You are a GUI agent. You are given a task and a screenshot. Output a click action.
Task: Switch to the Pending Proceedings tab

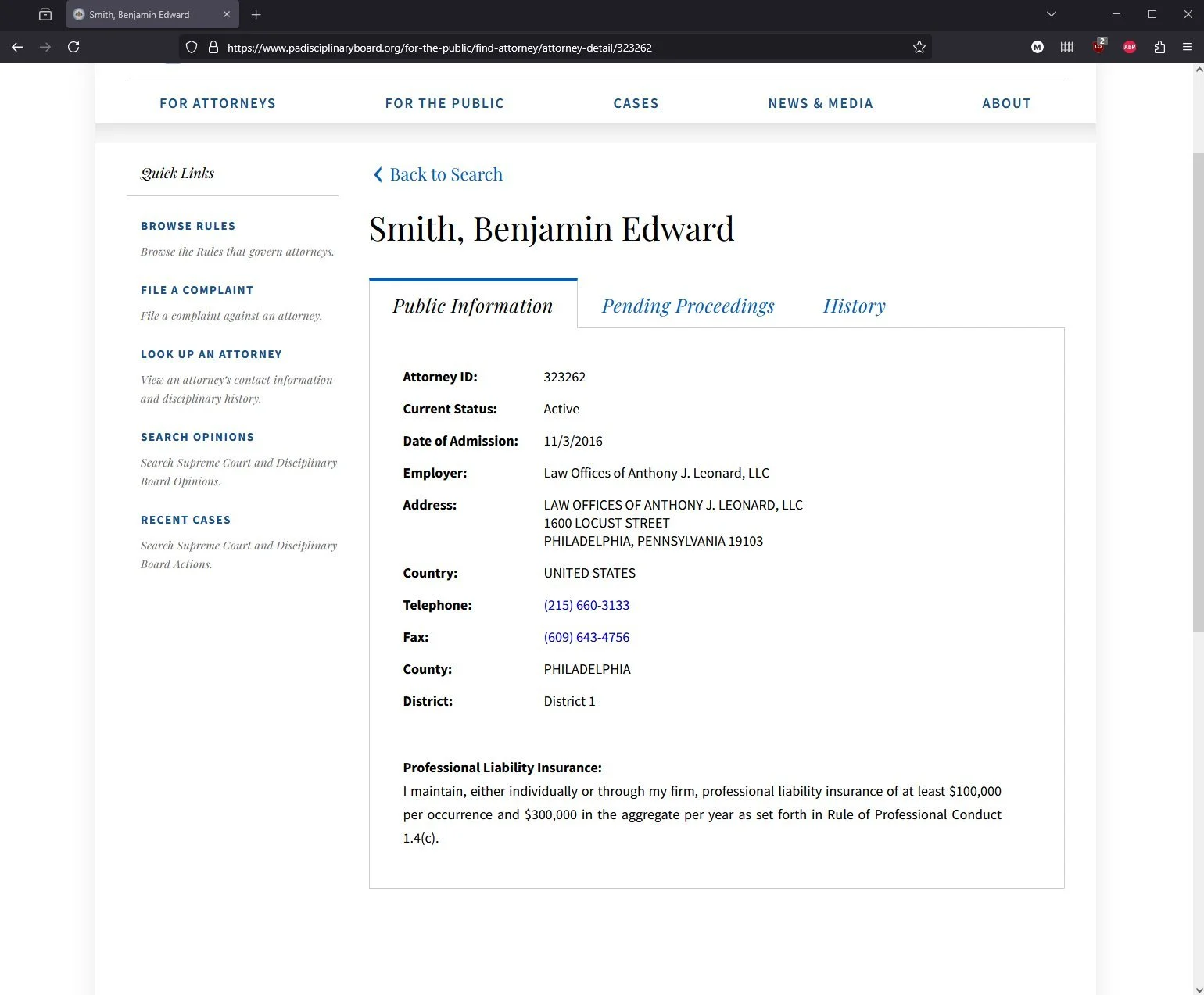coord(688,306)
